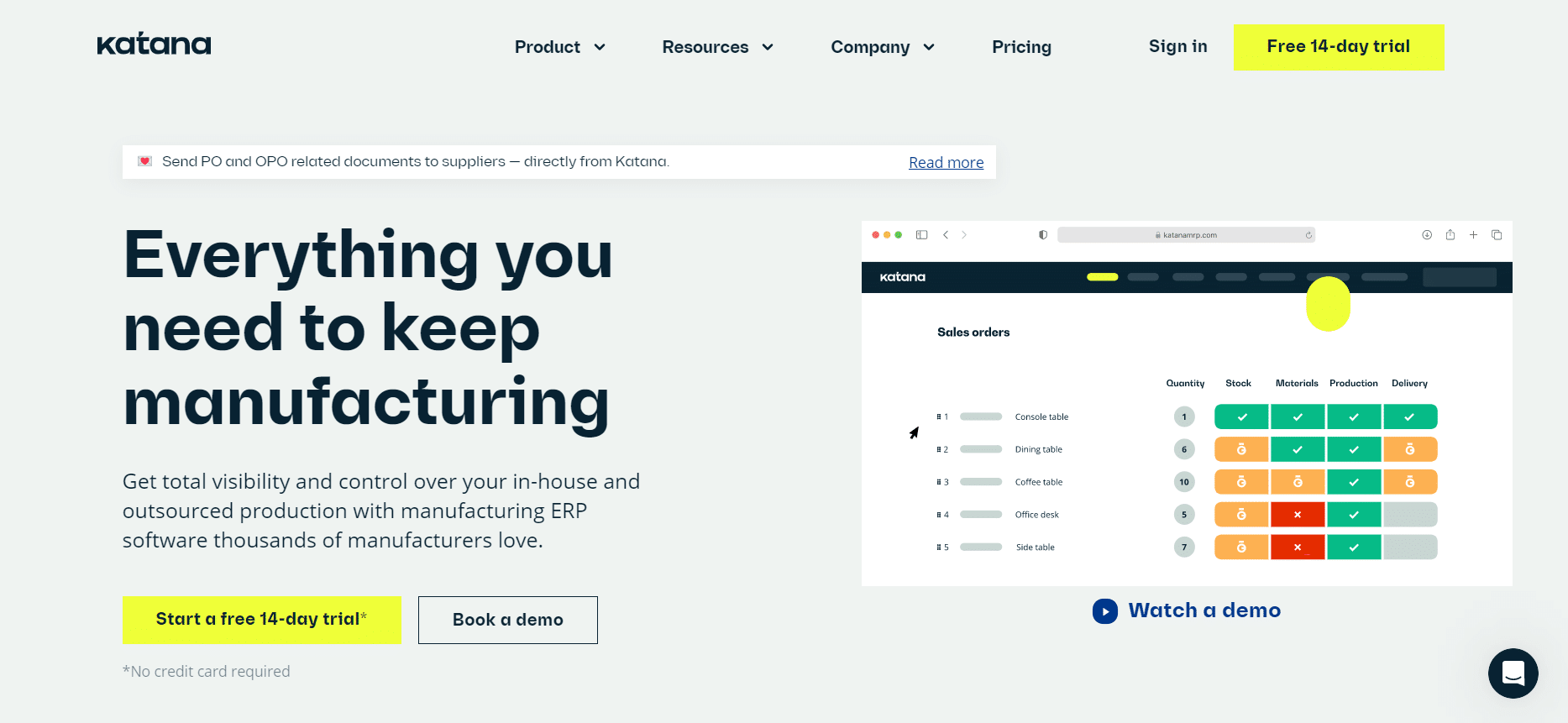The height and width of the screenshot is (723, 1568).
Task: Click the Katana logo in the header
Action: coord(154,45)
